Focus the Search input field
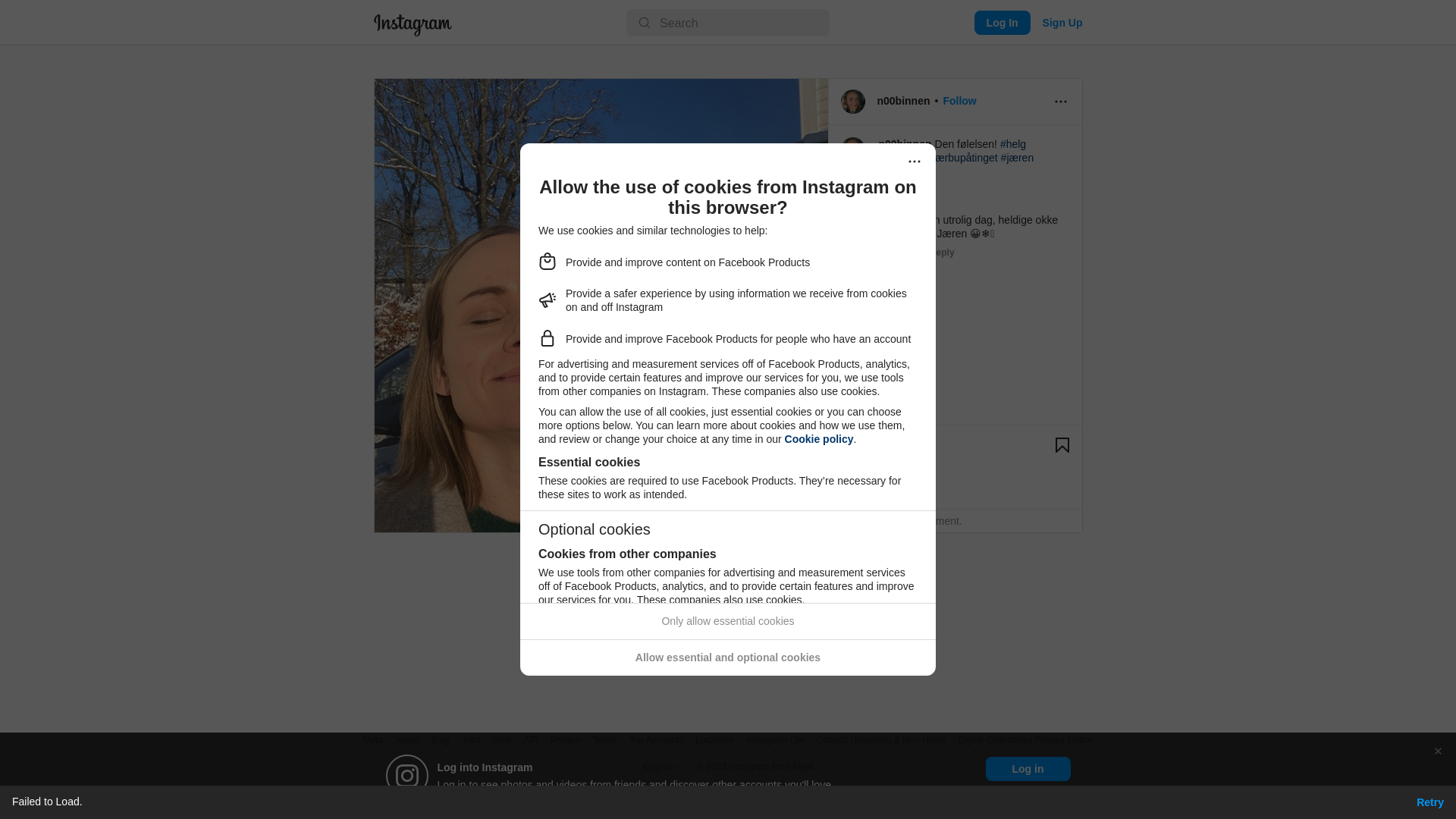 pos(728,23)
